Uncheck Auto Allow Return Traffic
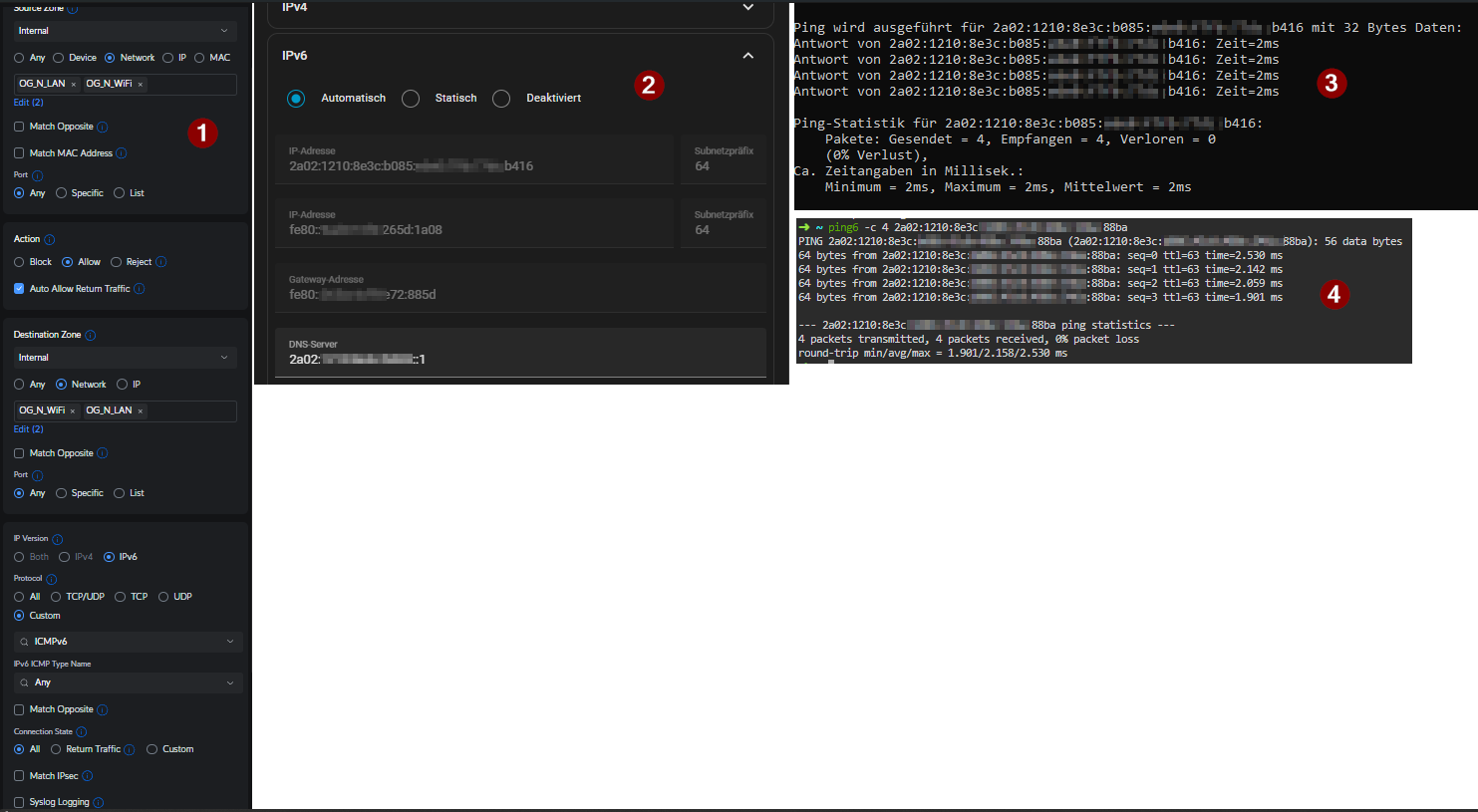This screenshot has width=1478, height=812. click(19, 289)
